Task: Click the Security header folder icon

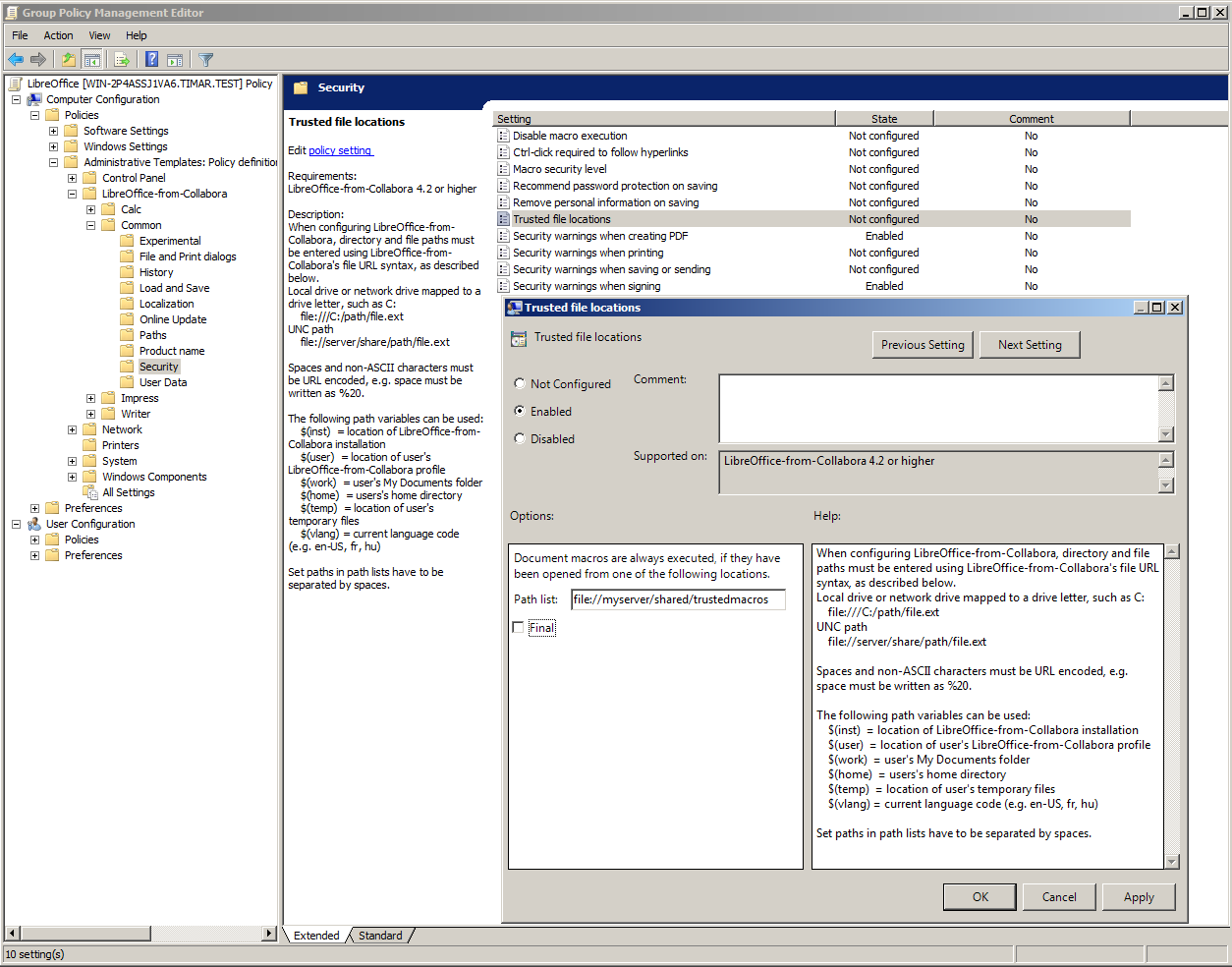Action: point(301,88)
